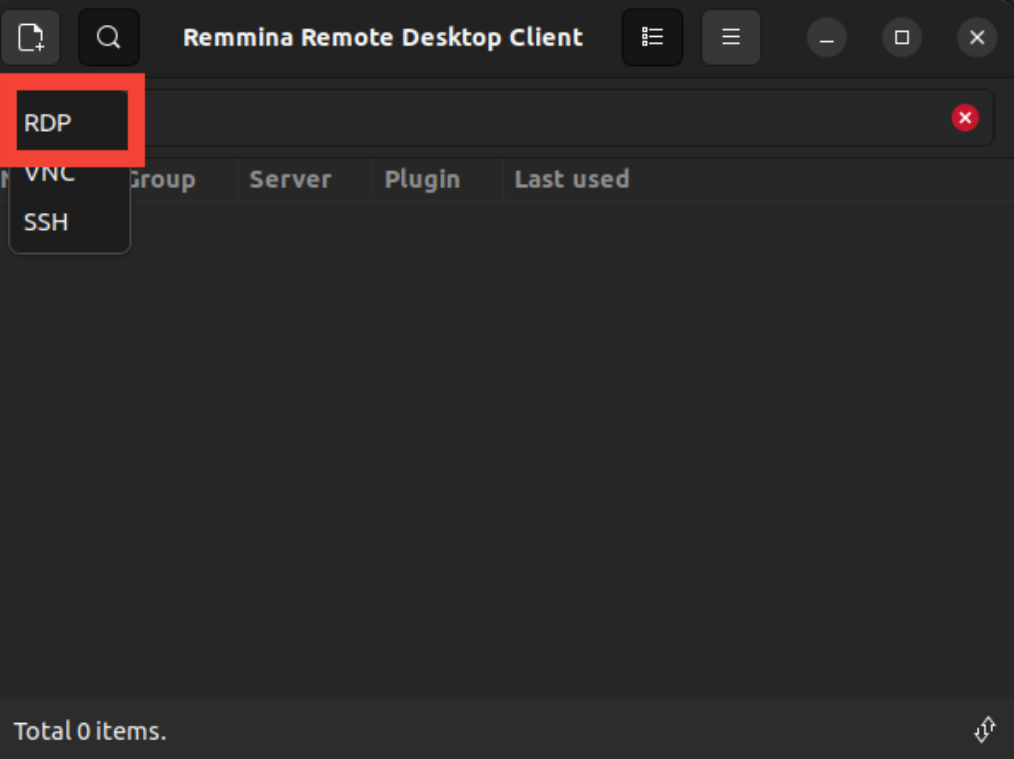
Task: Click the Remmina Remote Desktop Client title
Action: point(382,38)
